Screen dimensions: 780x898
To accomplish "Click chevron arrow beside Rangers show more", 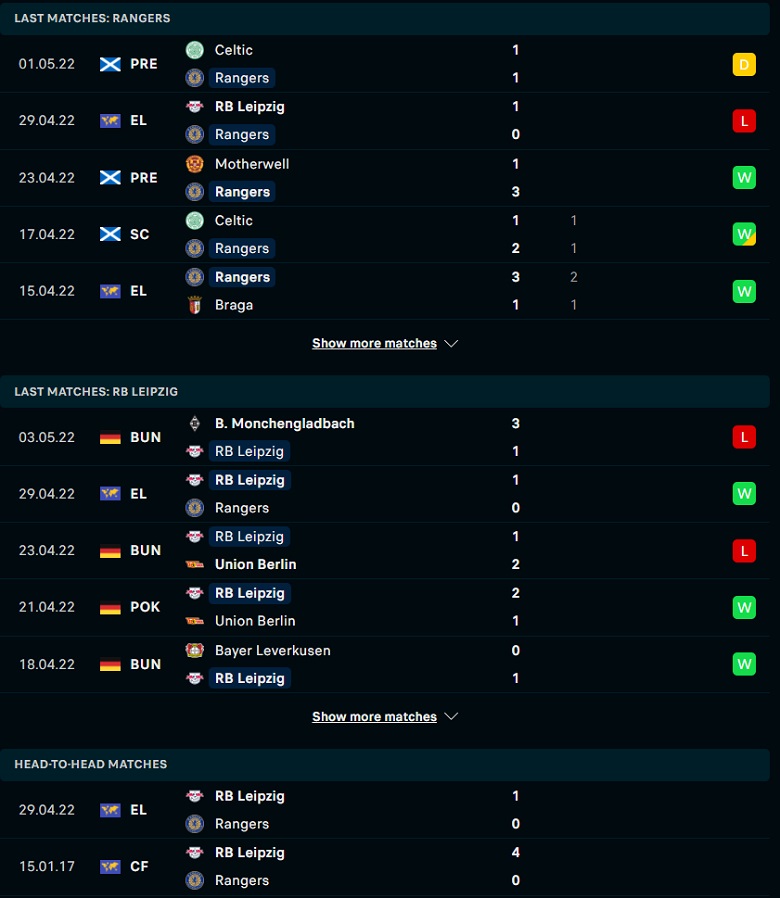I will point(451,344).
